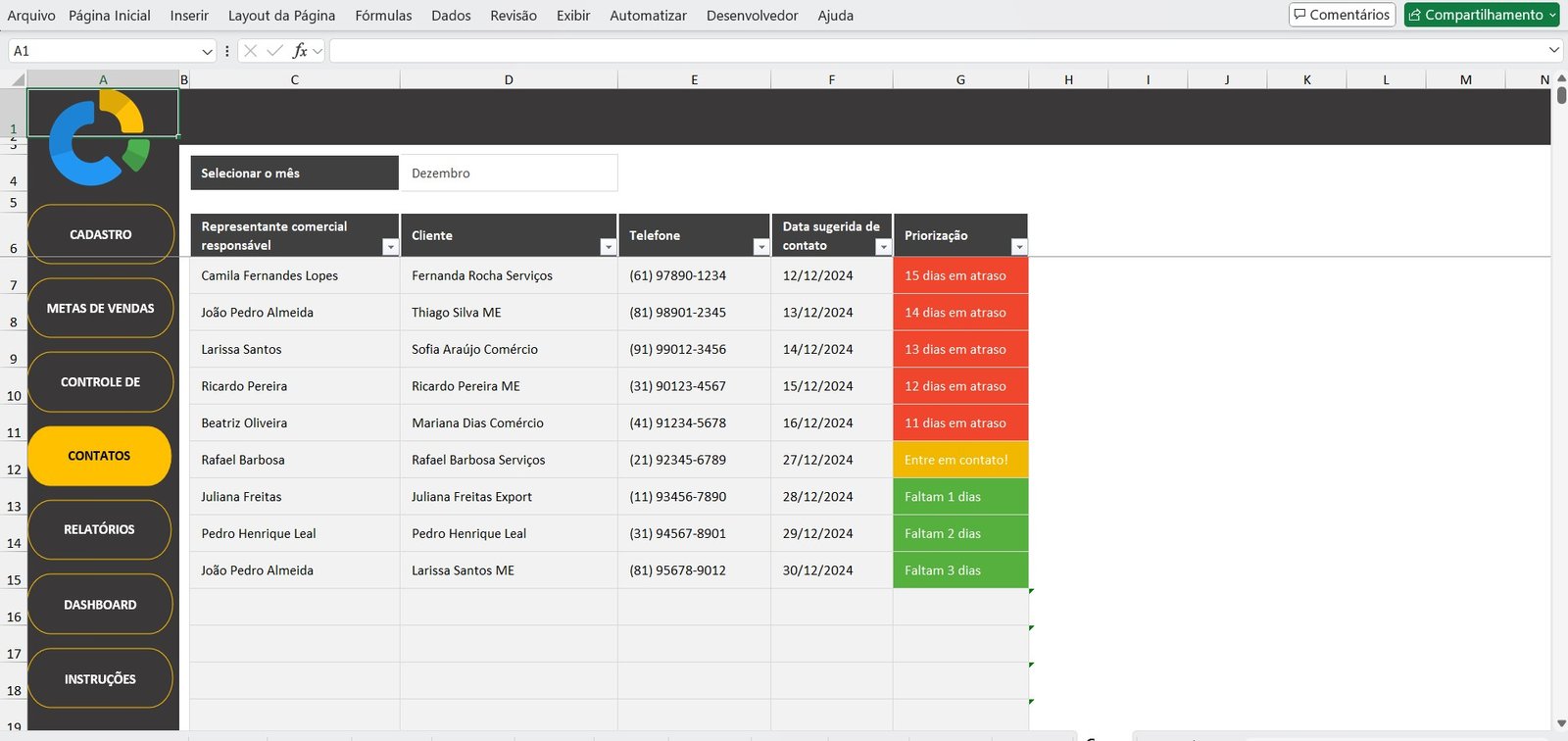This screenshot has width=1568, height=741.
Task: Expand the Priorização column filter
Action: coord(1018,247)
